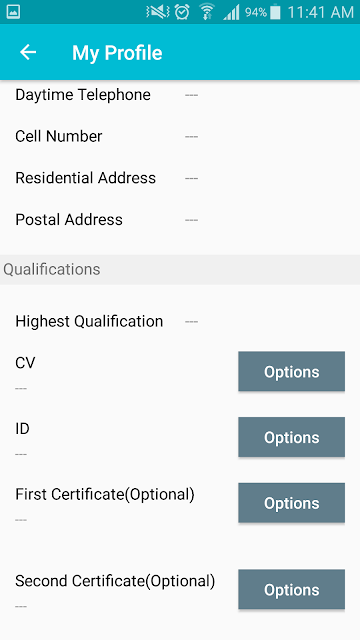The width and height of the screenshot is (360, 640).
Task: Tap the vibrate mute icon in status bar
Action: (x=158, y=12)
